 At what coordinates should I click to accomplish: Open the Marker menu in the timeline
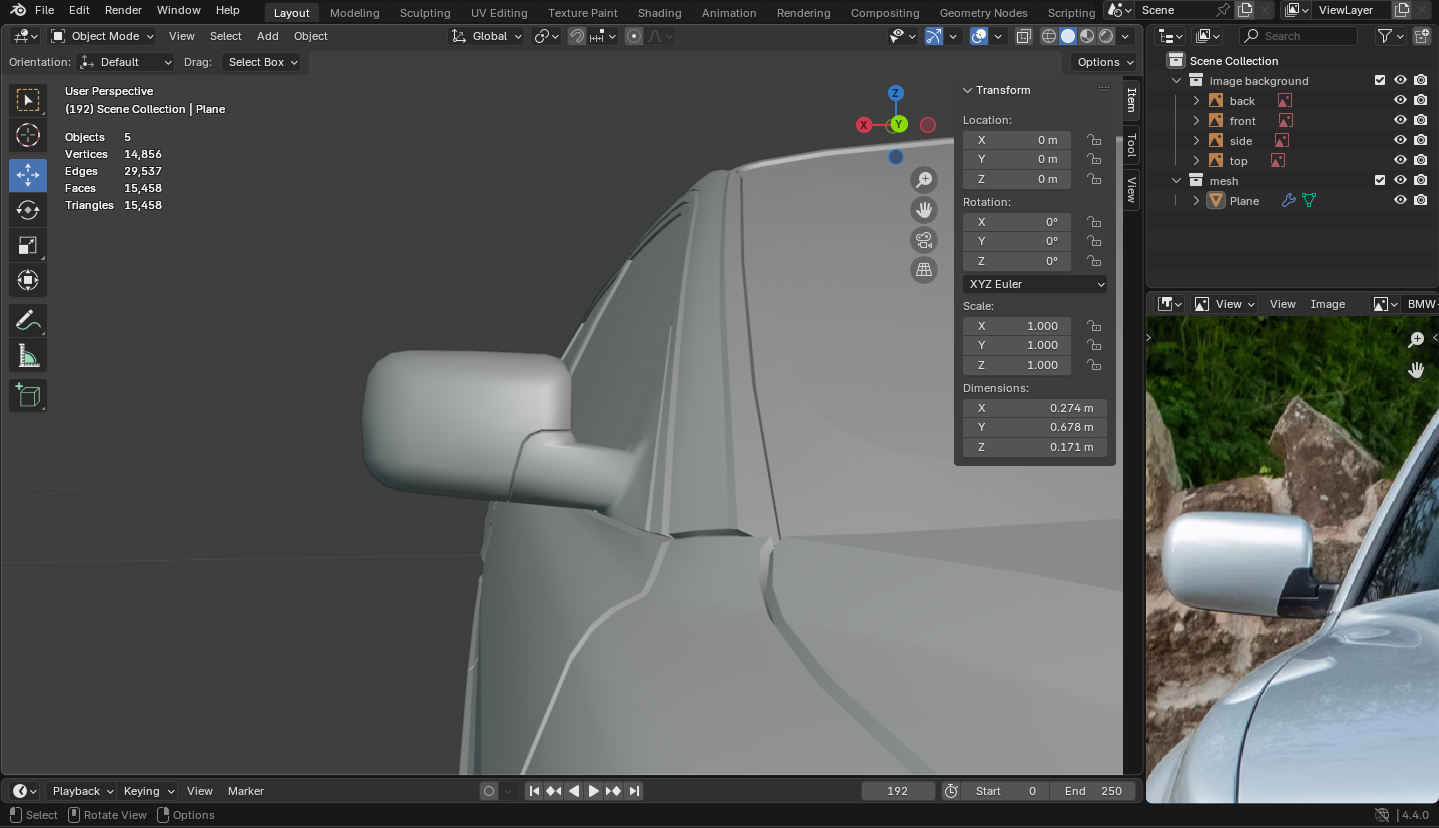click(246, 791)
